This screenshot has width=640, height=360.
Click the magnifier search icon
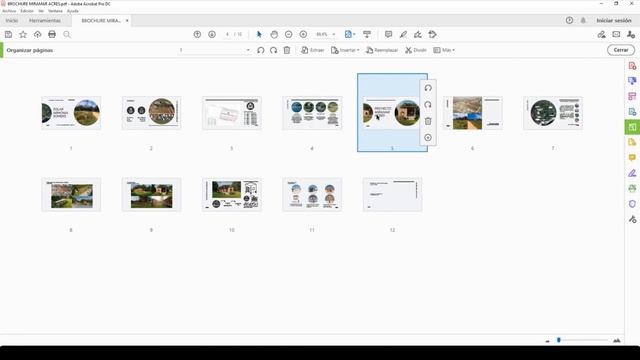[67, 35]
